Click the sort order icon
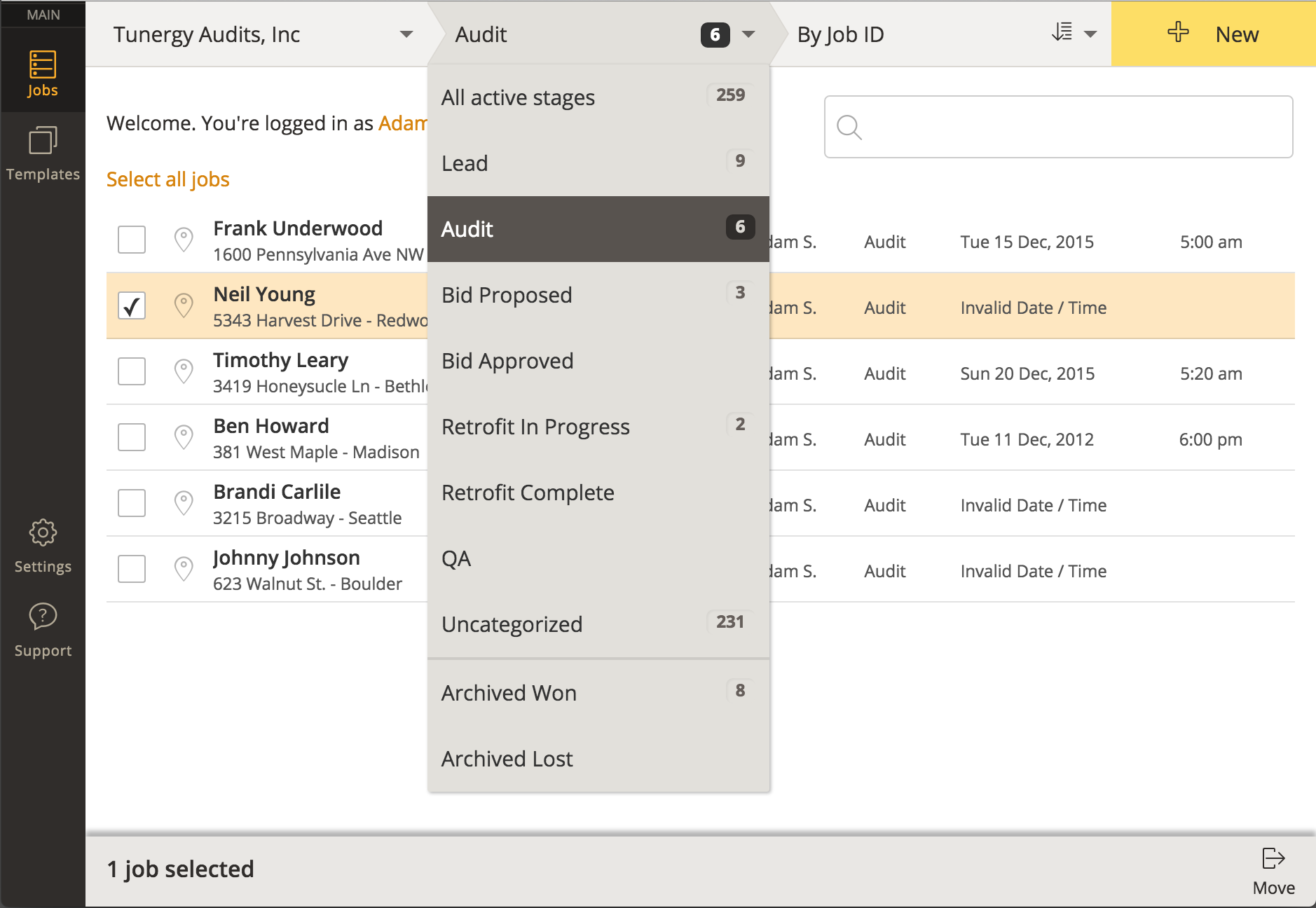 click(x=1062, y=32)
